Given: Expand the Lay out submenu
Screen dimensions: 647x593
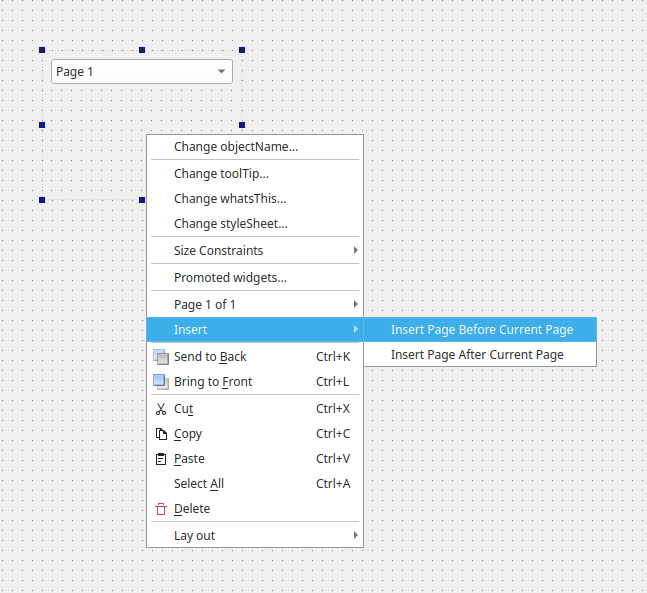Looking at the screenshot, I should coord(254,535).
